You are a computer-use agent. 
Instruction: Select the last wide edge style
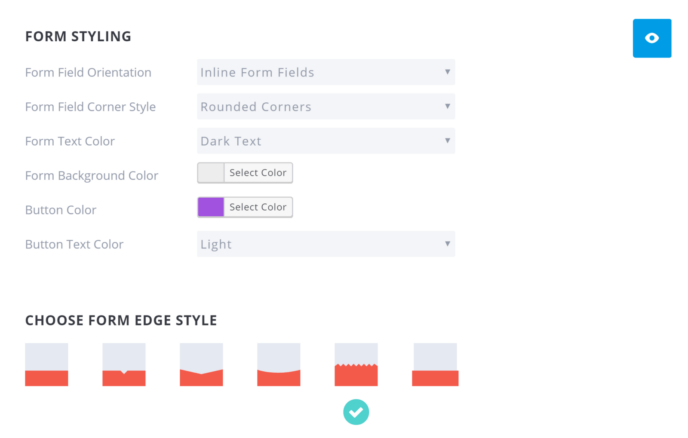pyautogui.click(x=435, y=365)
